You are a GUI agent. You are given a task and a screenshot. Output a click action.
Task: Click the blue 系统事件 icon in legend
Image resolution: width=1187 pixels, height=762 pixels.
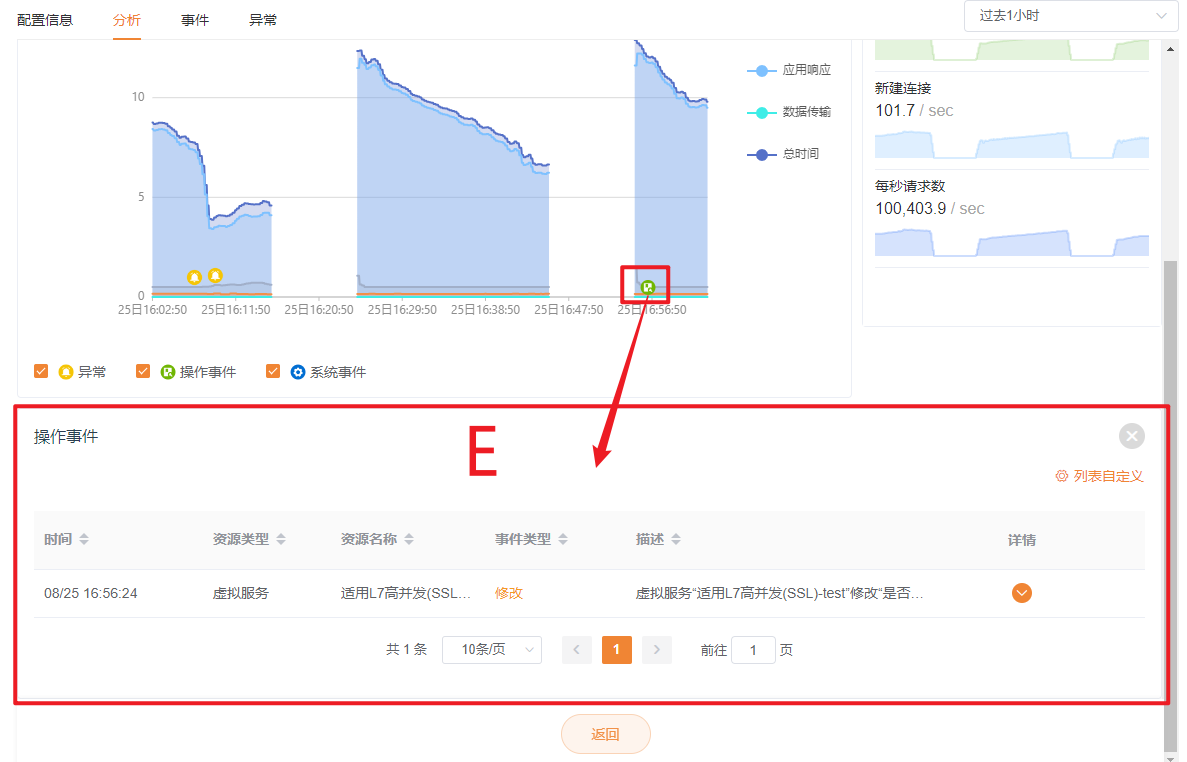(297, 371)
